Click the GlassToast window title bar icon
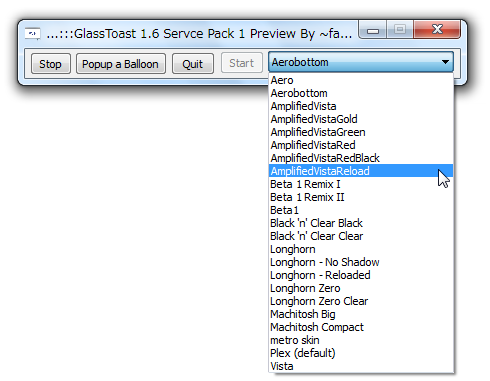490x381 pixels. [x=33, y=34]
